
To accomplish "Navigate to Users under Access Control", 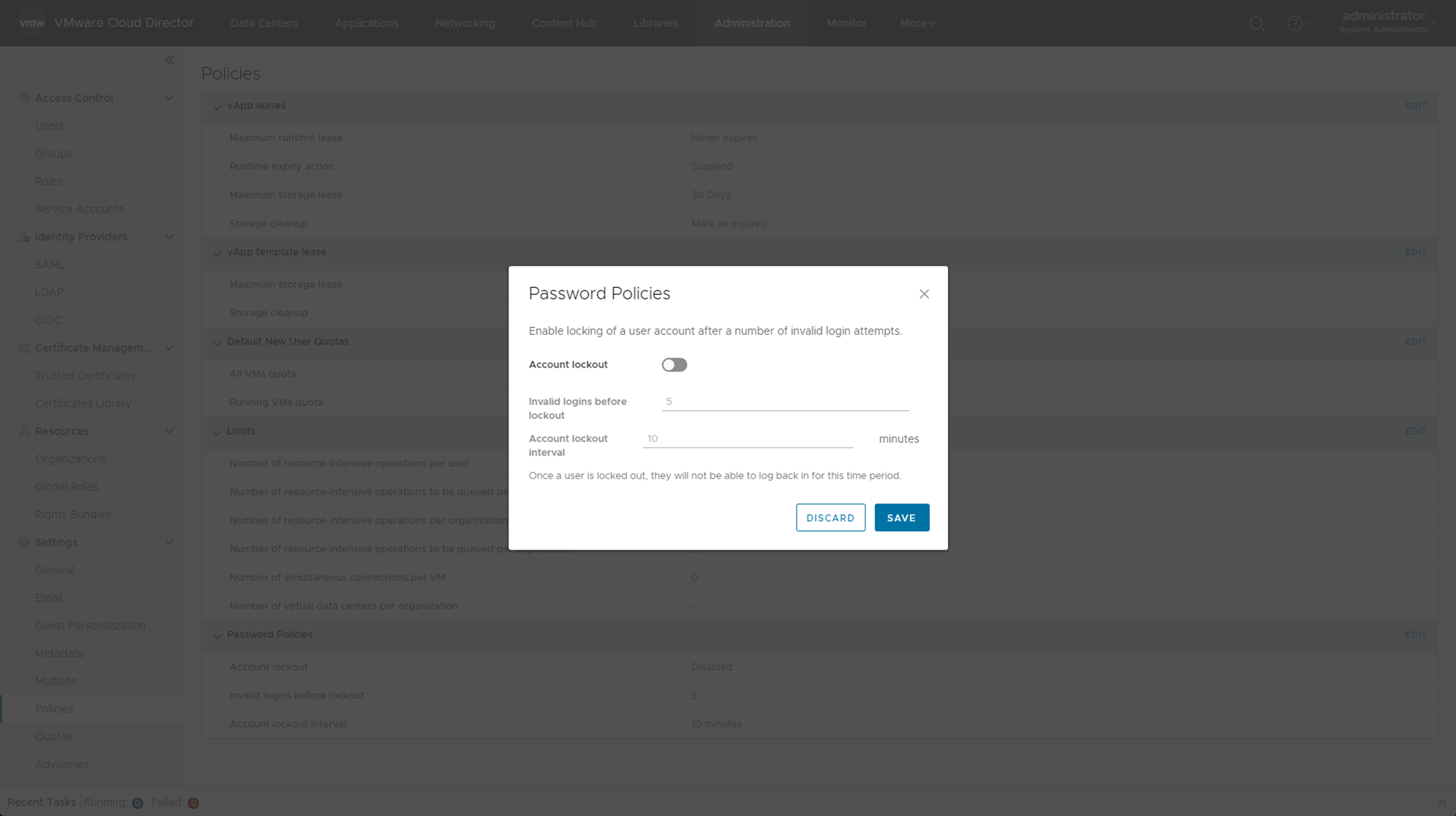I will coord(49,125).
